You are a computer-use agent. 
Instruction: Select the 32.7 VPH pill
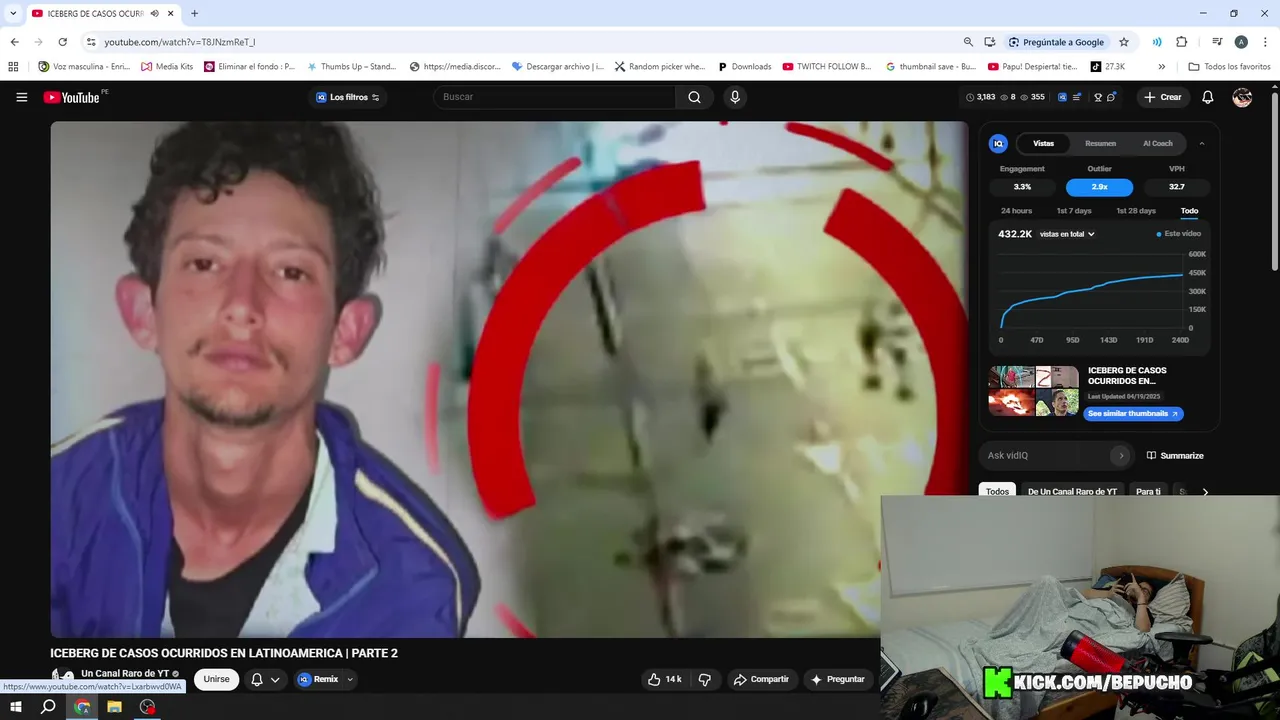(x=1177, y=187)
